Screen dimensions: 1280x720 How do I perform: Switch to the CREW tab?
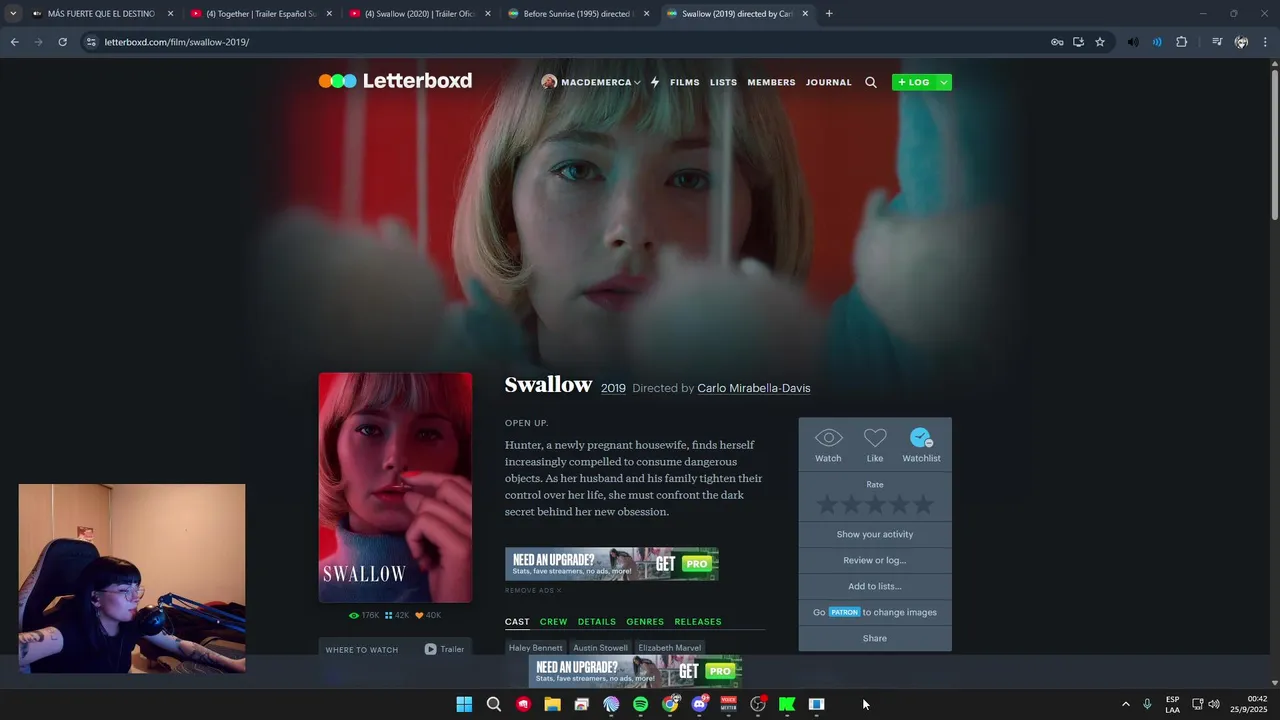click(x=553, y=622)
